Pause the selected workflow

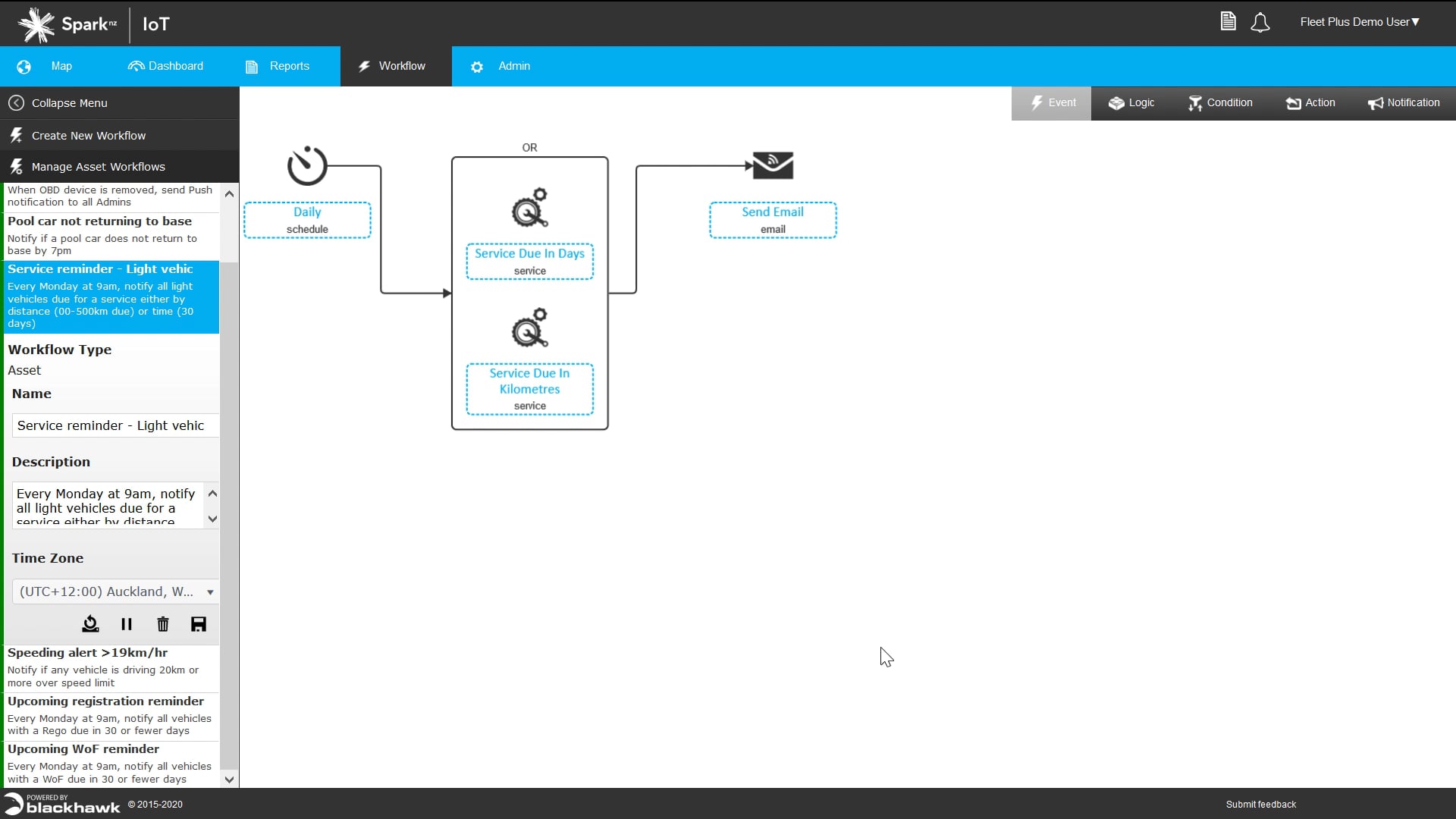[127, 624]
